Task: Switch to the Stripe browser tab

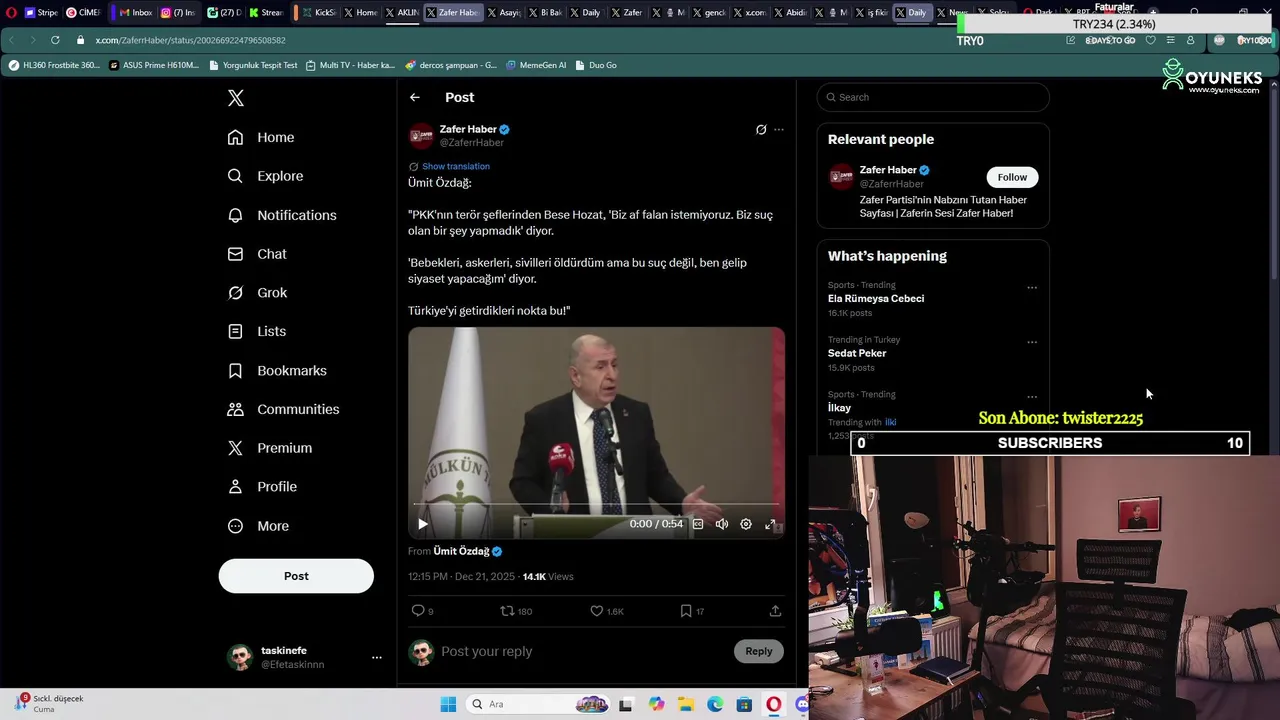Action: 41,13
